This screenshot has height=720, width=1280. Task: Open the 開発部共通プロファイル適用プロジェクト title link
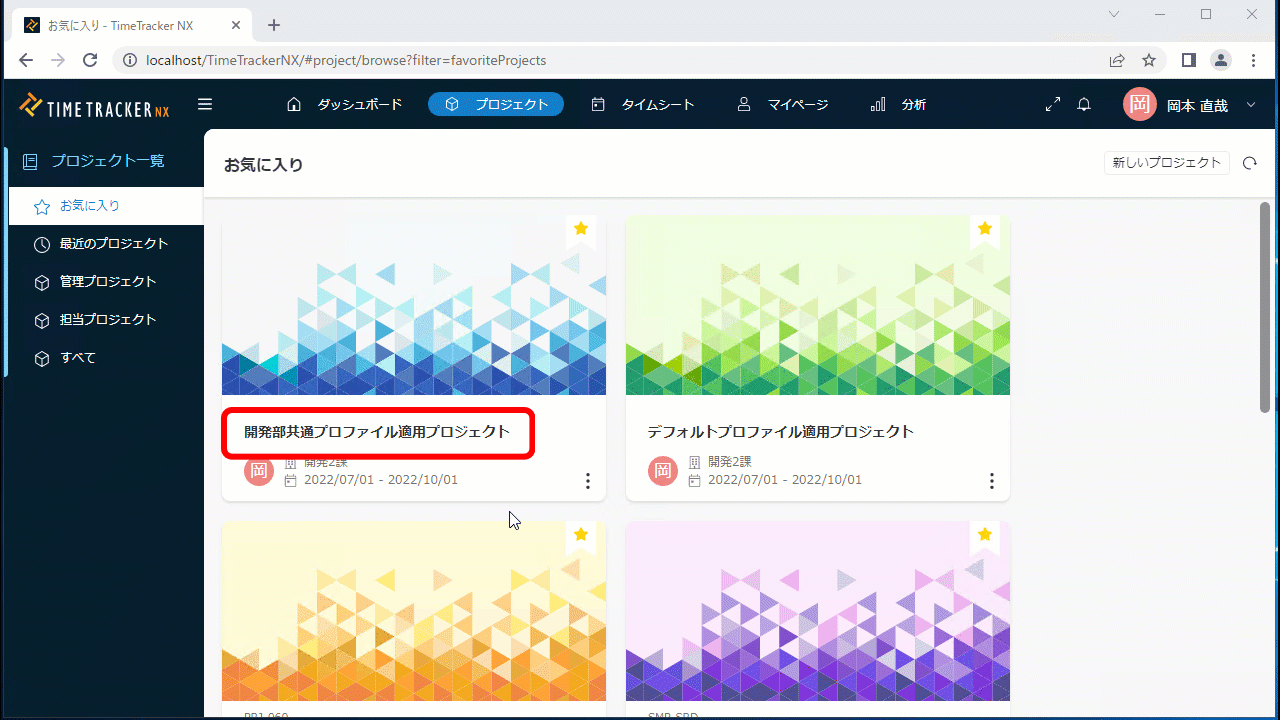pyautogui.click(x=377, y=432)
